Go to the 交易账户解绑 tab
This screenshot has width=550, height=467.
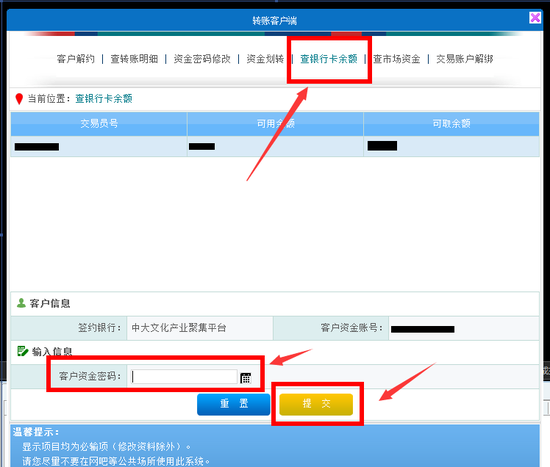(x=465, y=59)
